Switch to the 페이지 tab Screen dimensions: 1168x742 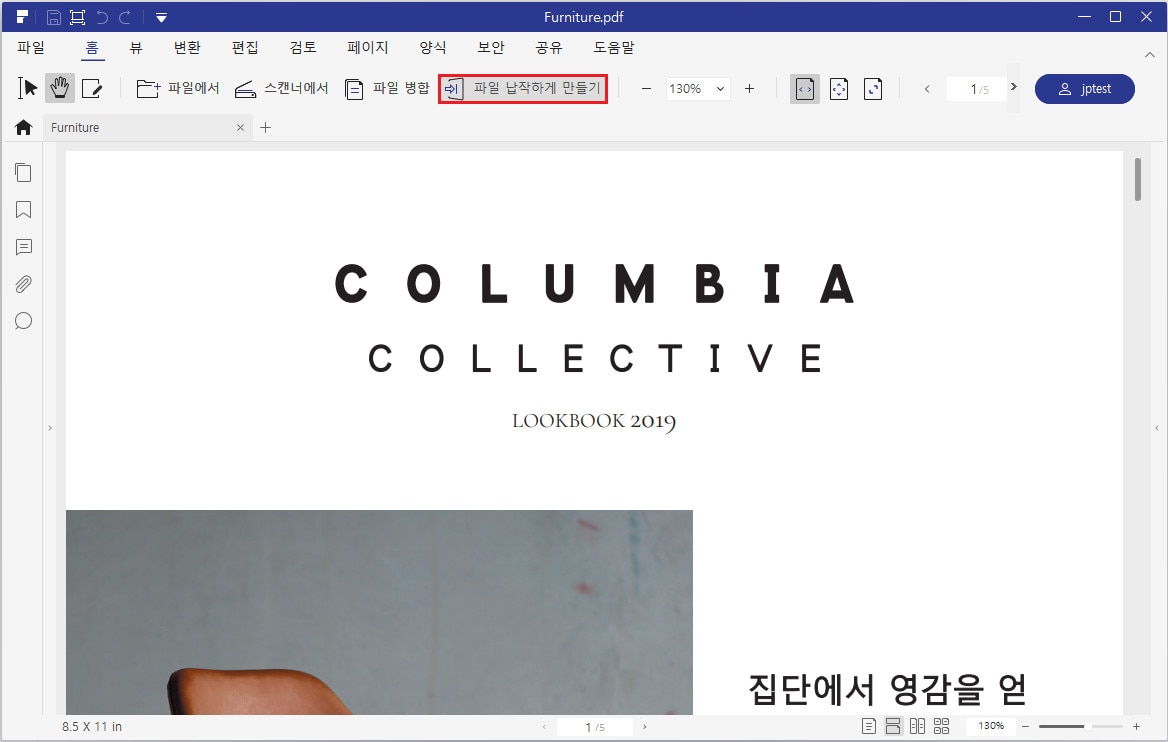click(x=368, y=48)
